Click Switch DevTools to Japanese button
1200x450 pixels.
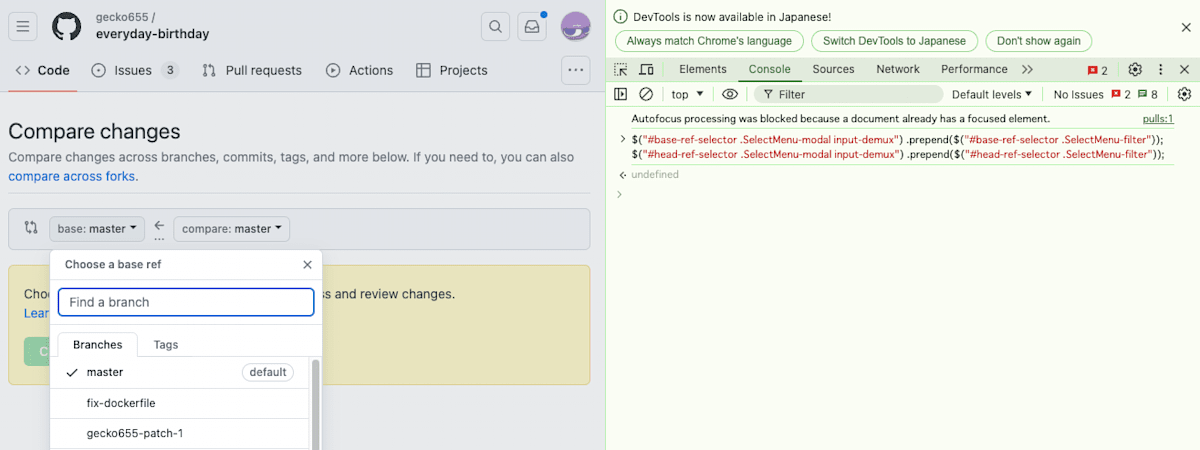[894, 41]
